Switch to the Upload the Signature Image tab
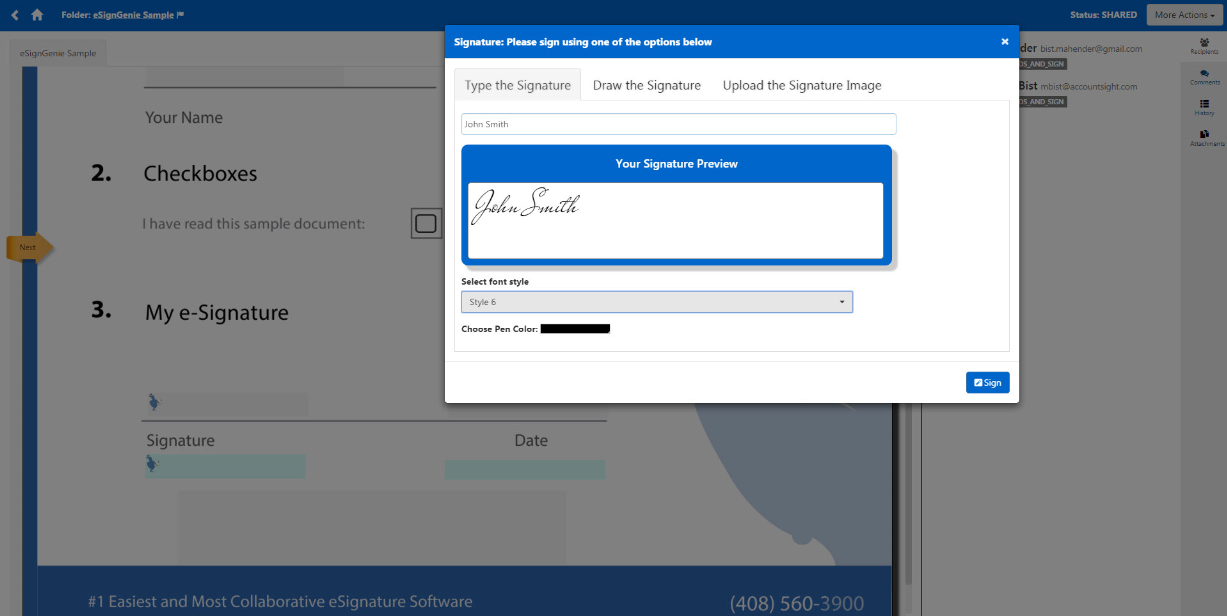 (801, 85)
